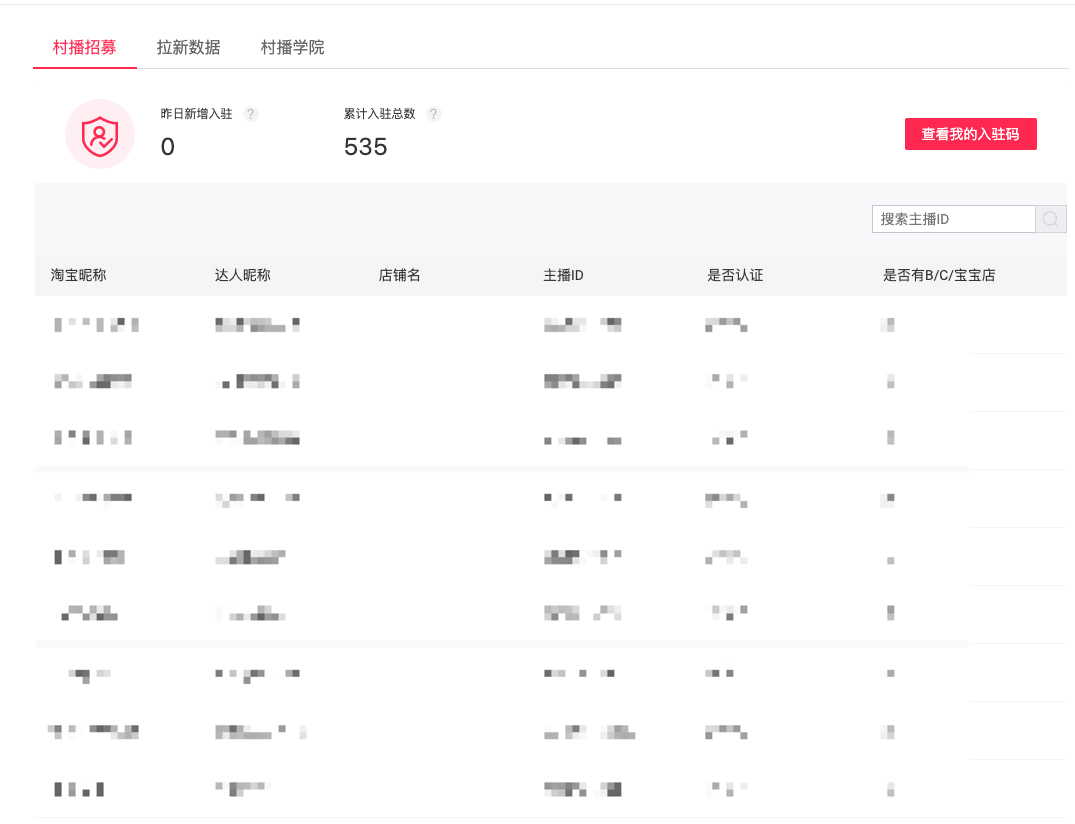The height and width of the screenshot is (824, 1075).
Task: Switch to the 拉新数据 tab
Action: [x=186, y=47]
